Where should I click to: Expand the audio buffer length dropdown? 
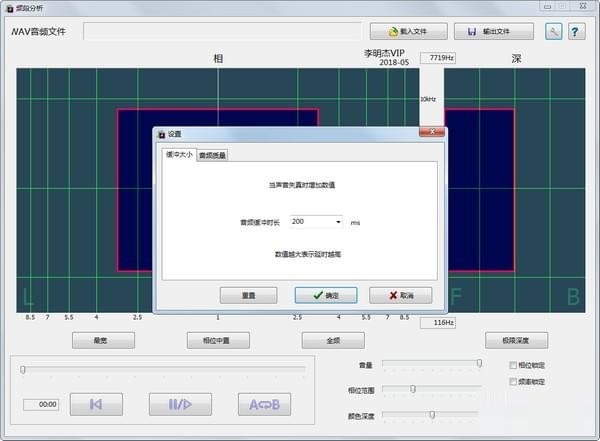(x=338, y=222)
